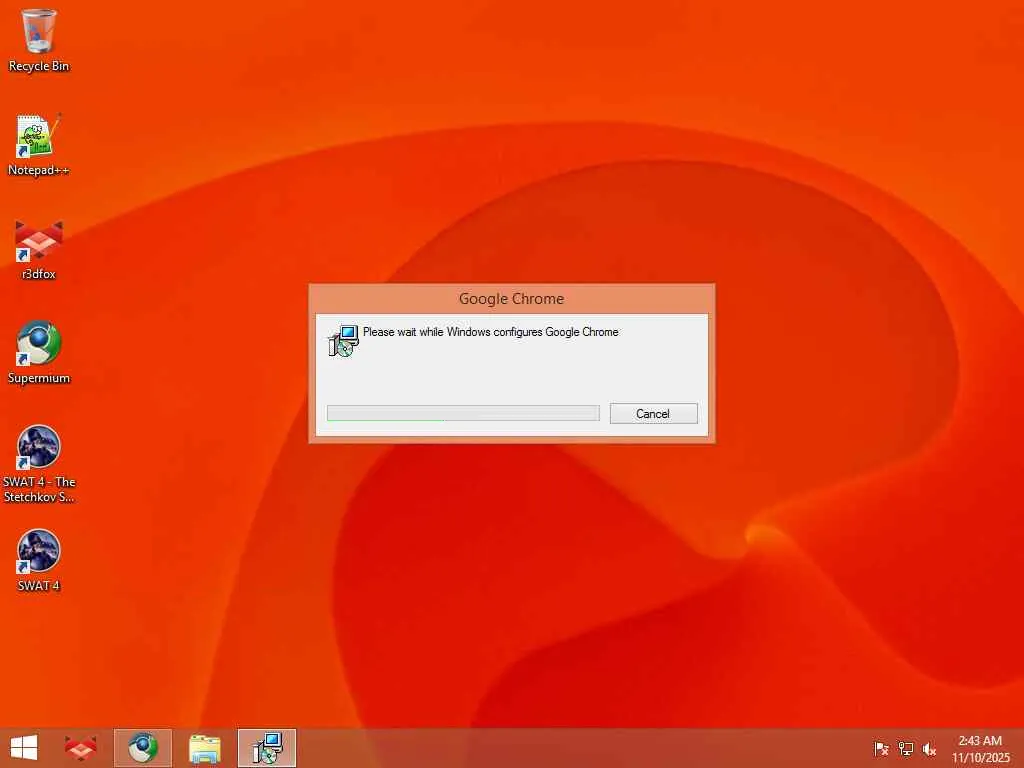This screenshot has width=1024, height=768.
Task: Select the Supermium desktop shortcut
Action: point(39,353)
